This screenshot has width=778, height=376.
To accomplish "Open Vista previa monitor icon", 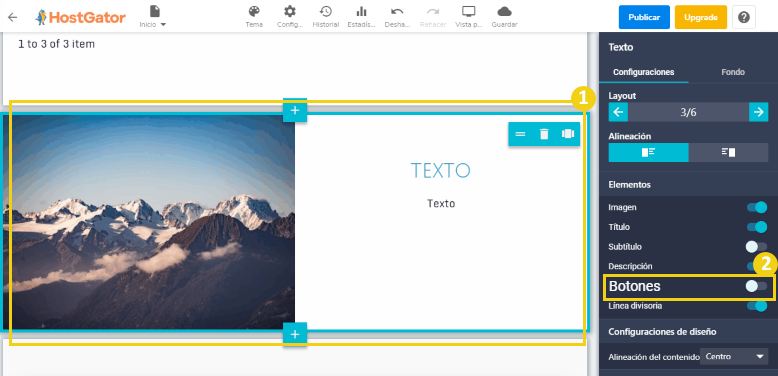I will (468, 16).
